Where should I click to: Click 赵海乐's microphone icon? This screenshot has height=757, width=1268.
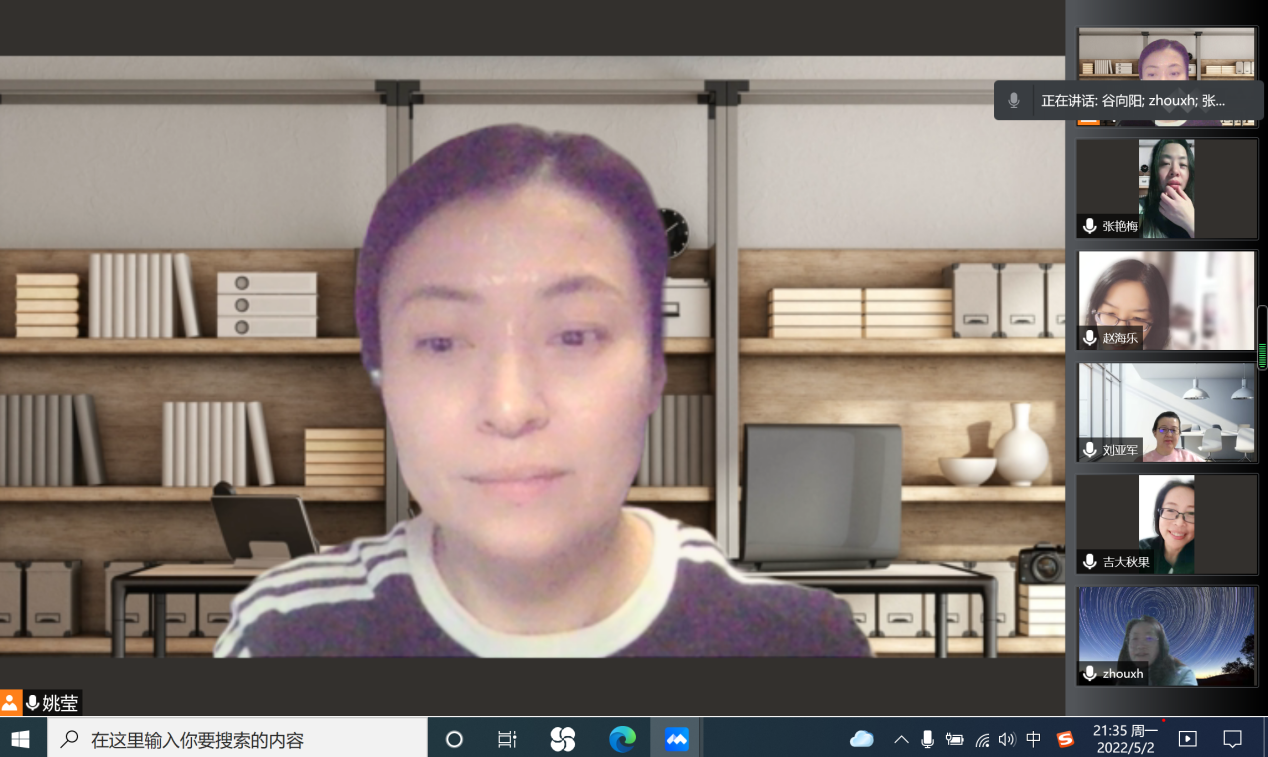(1090, 338)
